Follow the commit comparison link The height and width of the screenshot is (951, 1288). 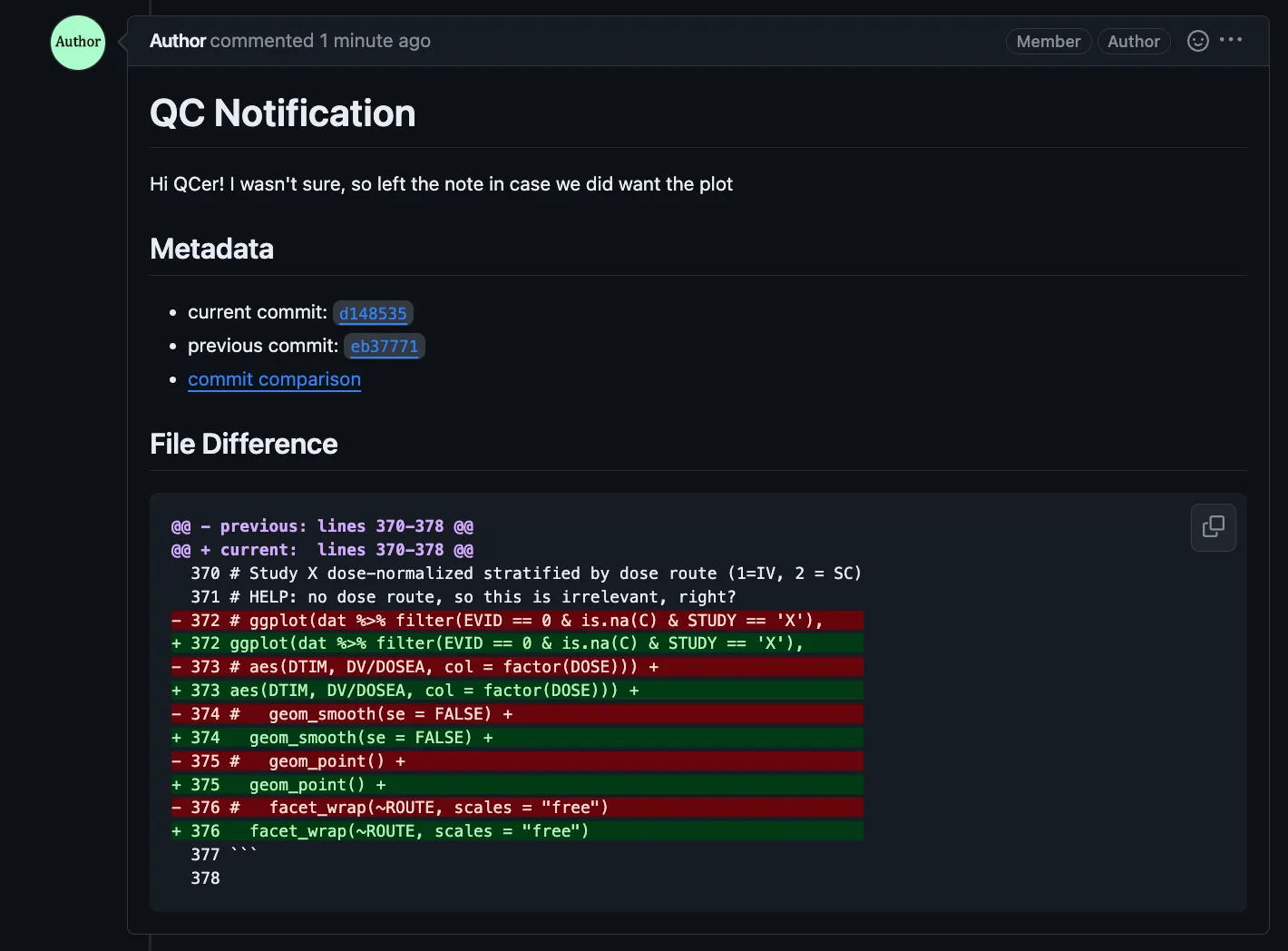pos(274,379)
